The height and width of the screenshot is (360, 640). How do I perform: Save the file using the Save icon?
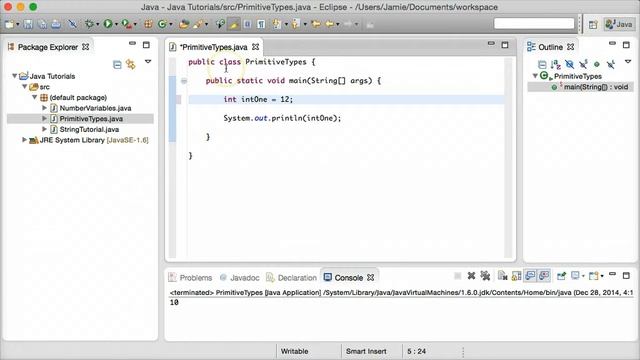click(28, 24)
